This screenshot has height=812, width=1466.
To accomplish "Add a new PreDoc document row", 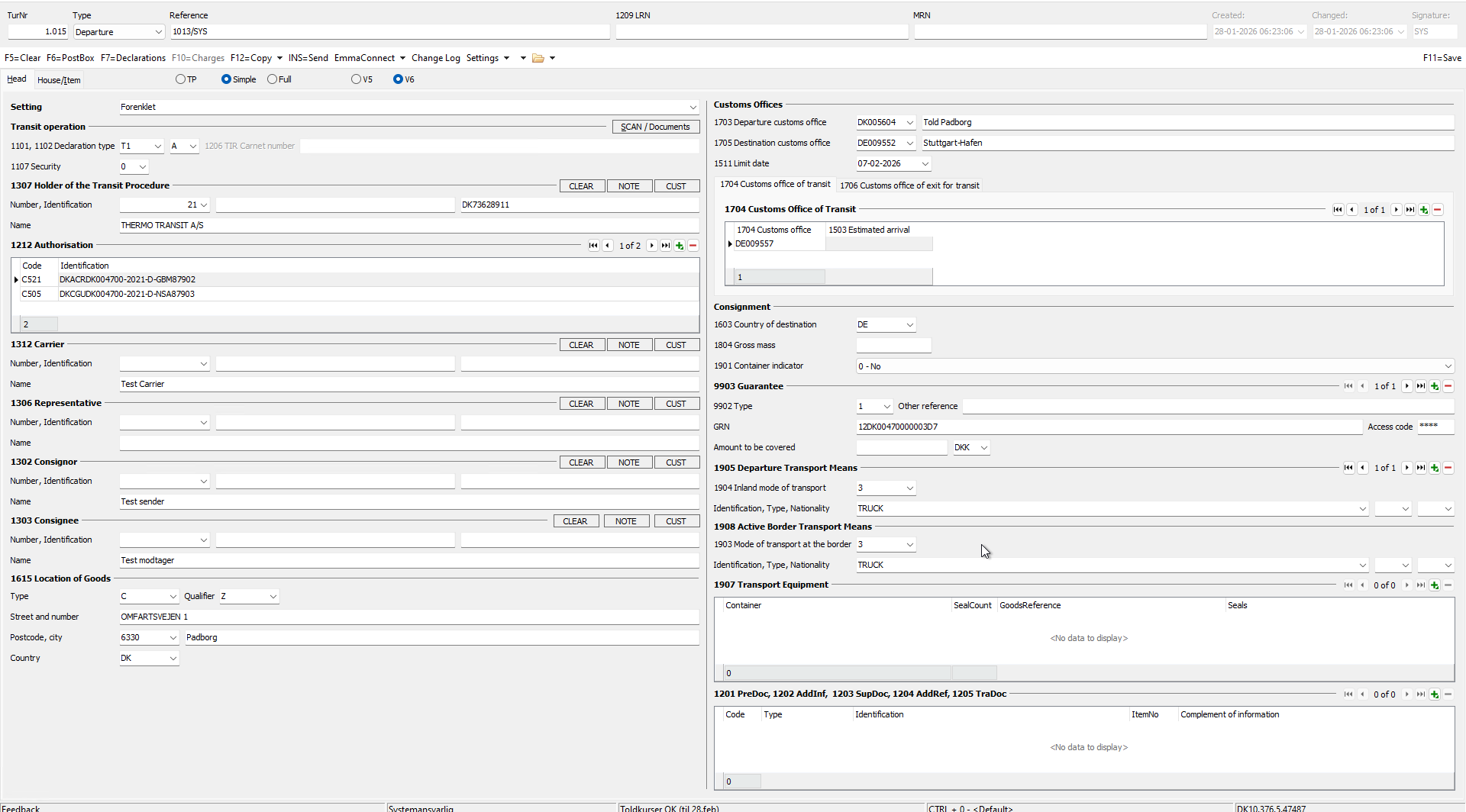I will tap(1435, 694).
